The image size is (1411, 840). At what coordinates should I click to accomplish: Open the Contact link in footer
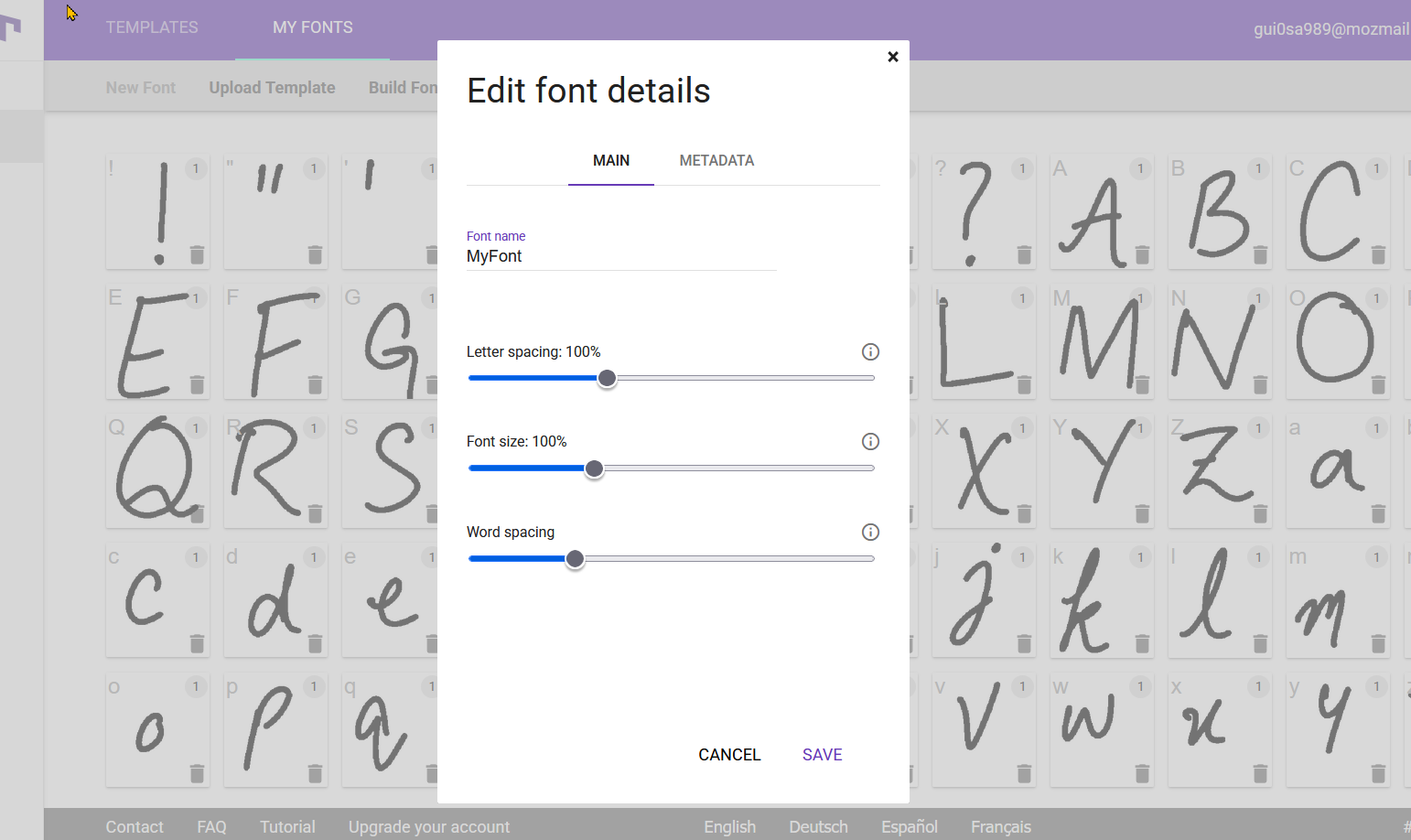pos(135,827)
